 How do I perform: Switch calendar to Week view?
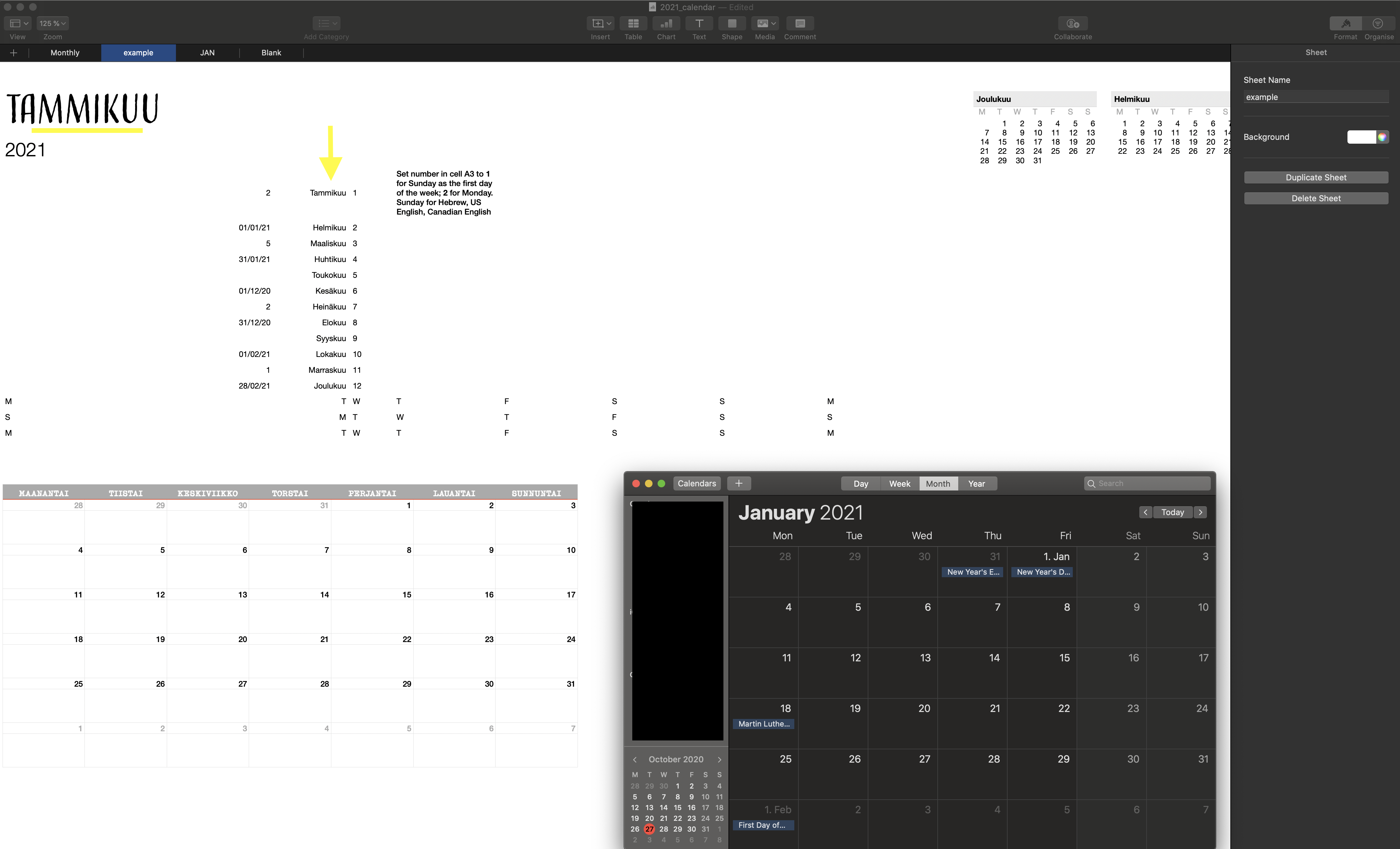(899, 484)
